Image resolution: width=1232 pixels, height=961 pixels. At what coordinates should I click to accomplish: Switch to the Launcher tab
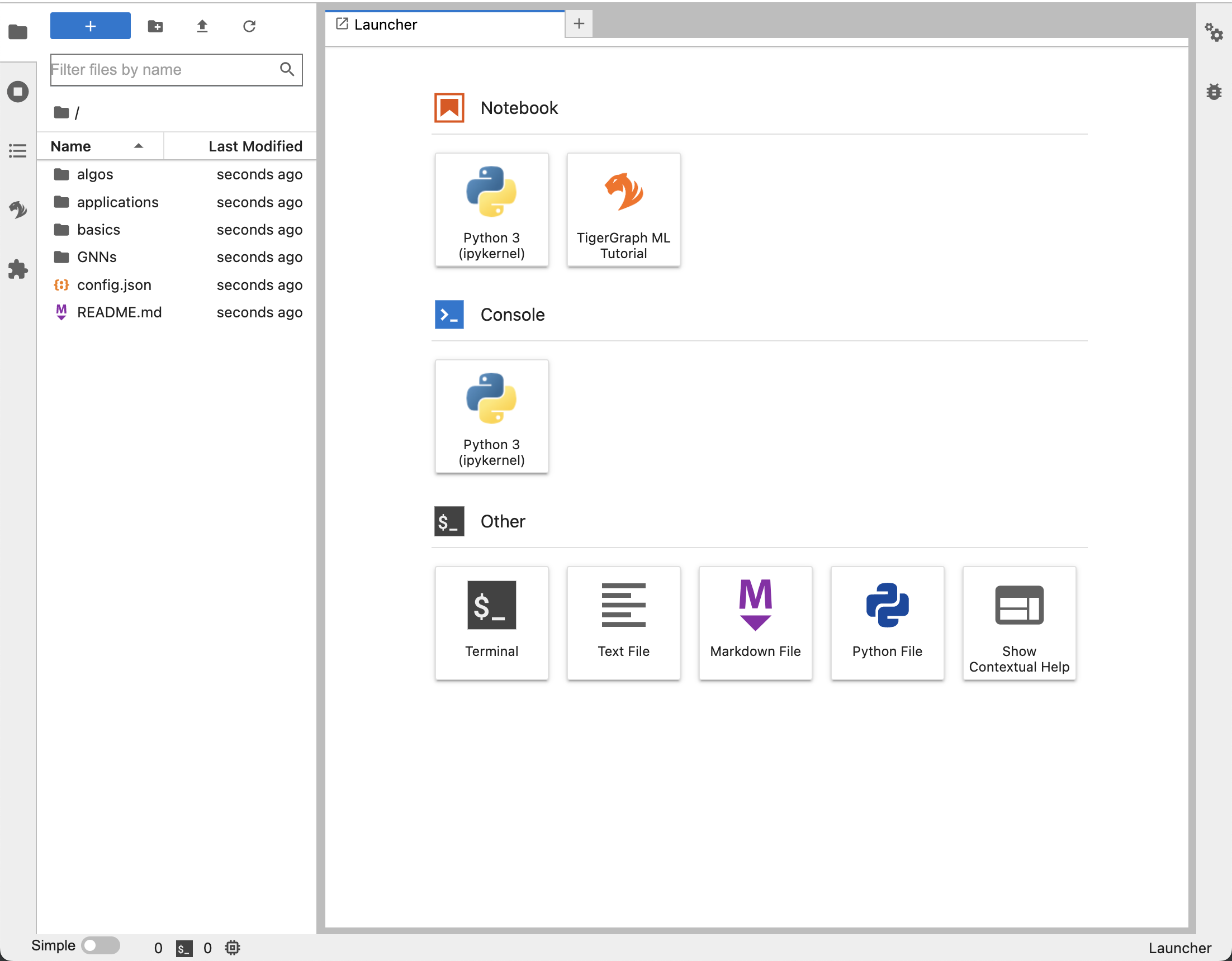point(386,24)
